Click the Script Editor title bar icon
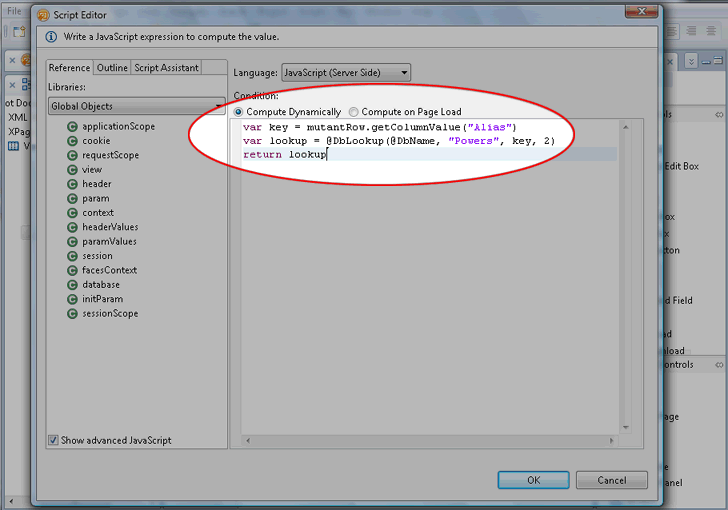Image resolution: width=728 pixels, height=510 pixels. point(43,15)
